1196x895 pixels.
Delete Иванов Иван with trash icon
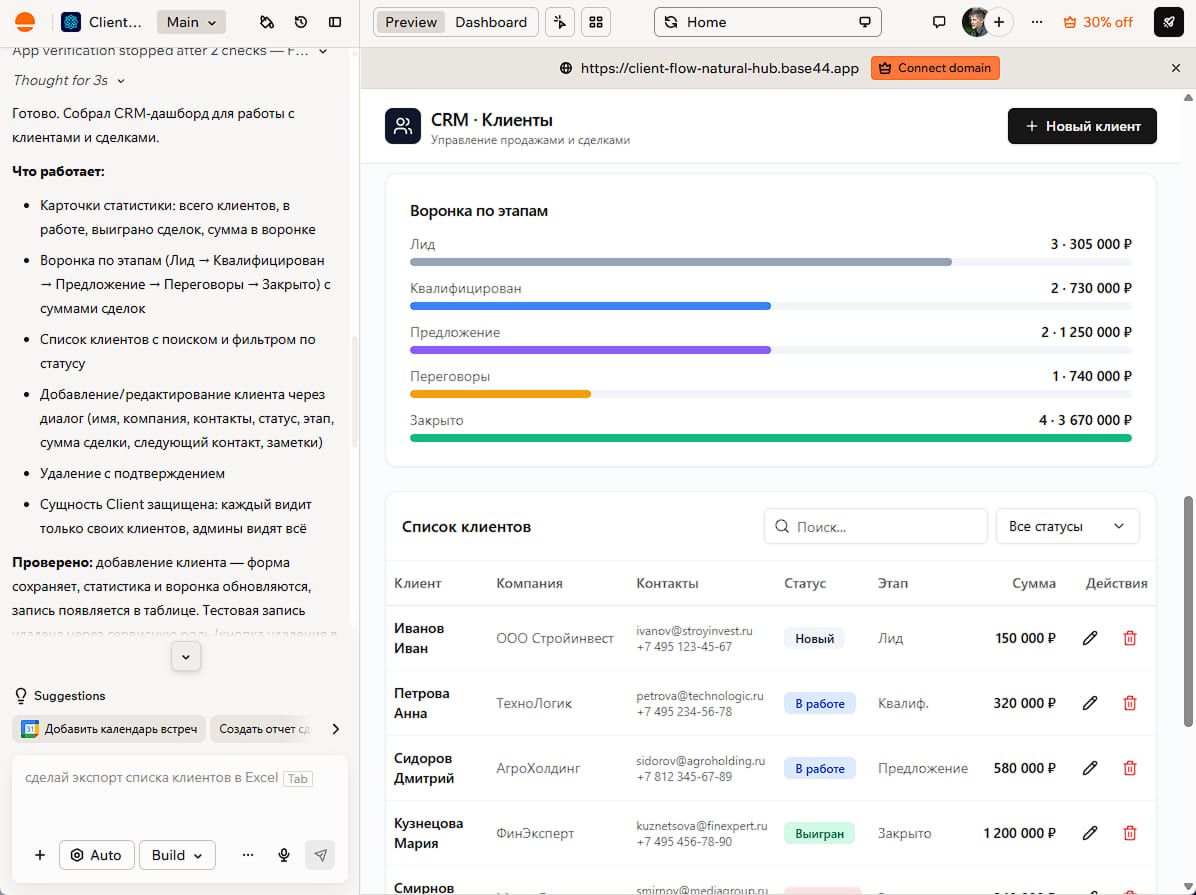tap(1130, 638)
